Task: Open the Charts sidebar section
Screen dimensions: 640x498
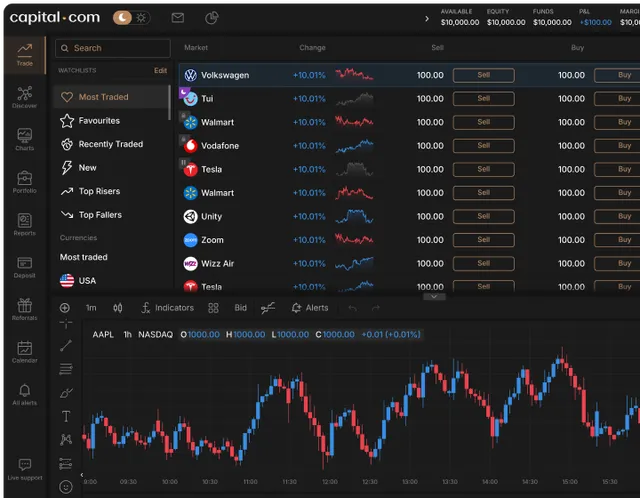Action: tap(24, 140)
